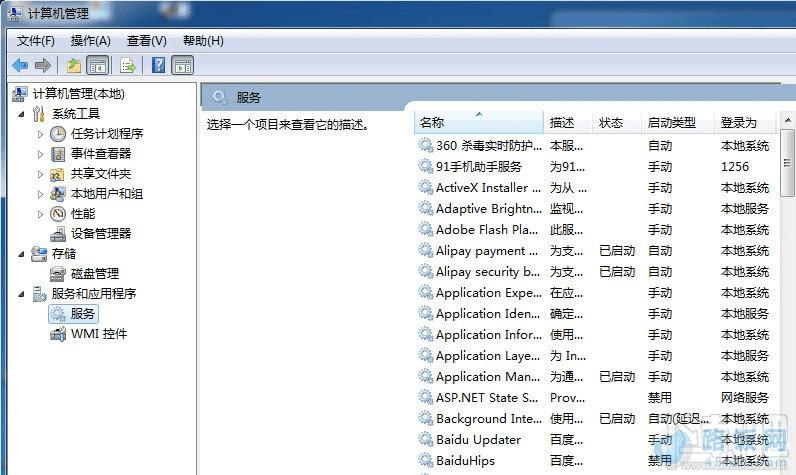Viewport: 796px width, 475px height.
Task: Click the gear icon beside BaiduHips
Action: (x=425, y=460)
